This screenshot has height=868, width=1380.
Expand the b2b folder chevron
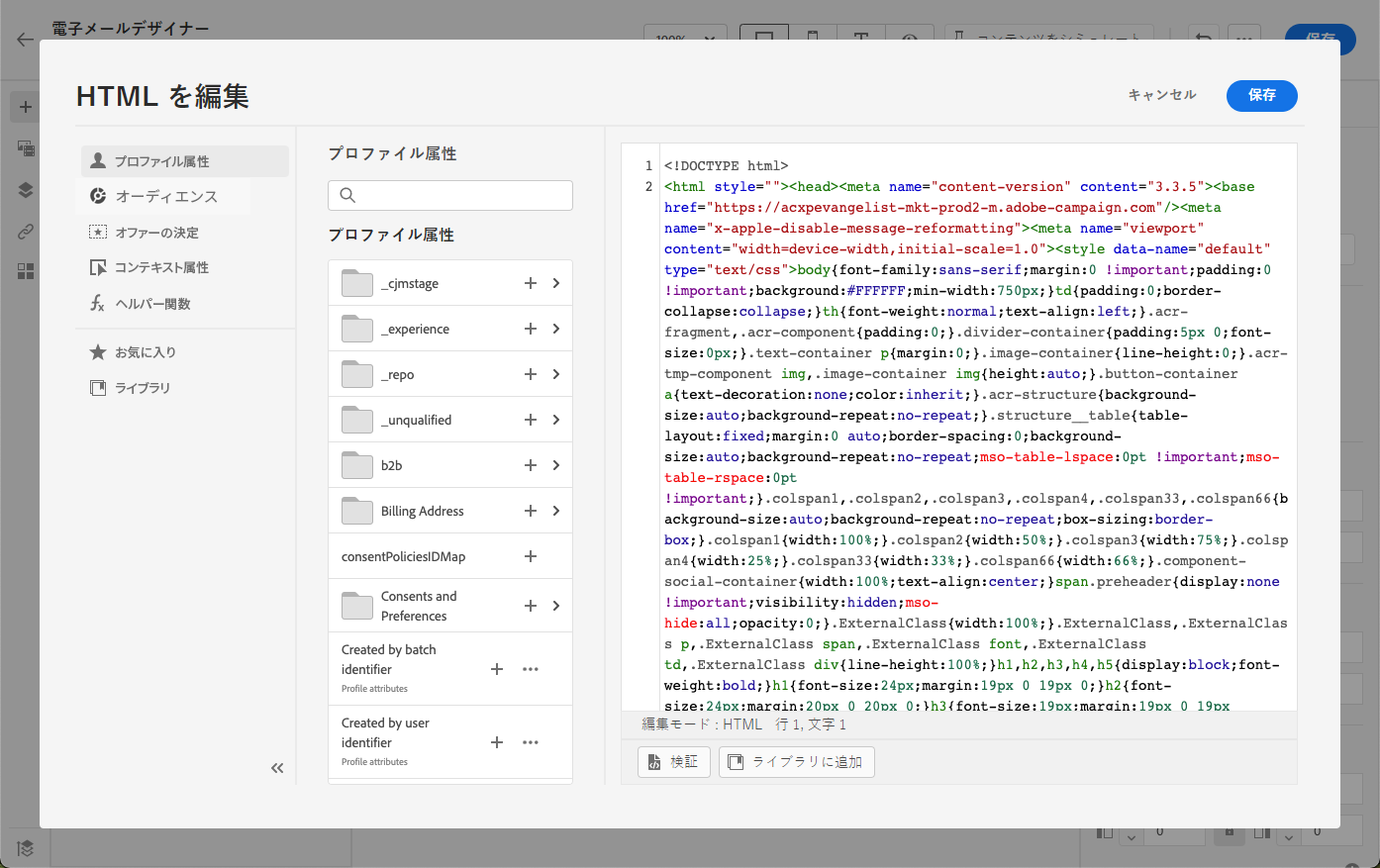pos(556,465)
